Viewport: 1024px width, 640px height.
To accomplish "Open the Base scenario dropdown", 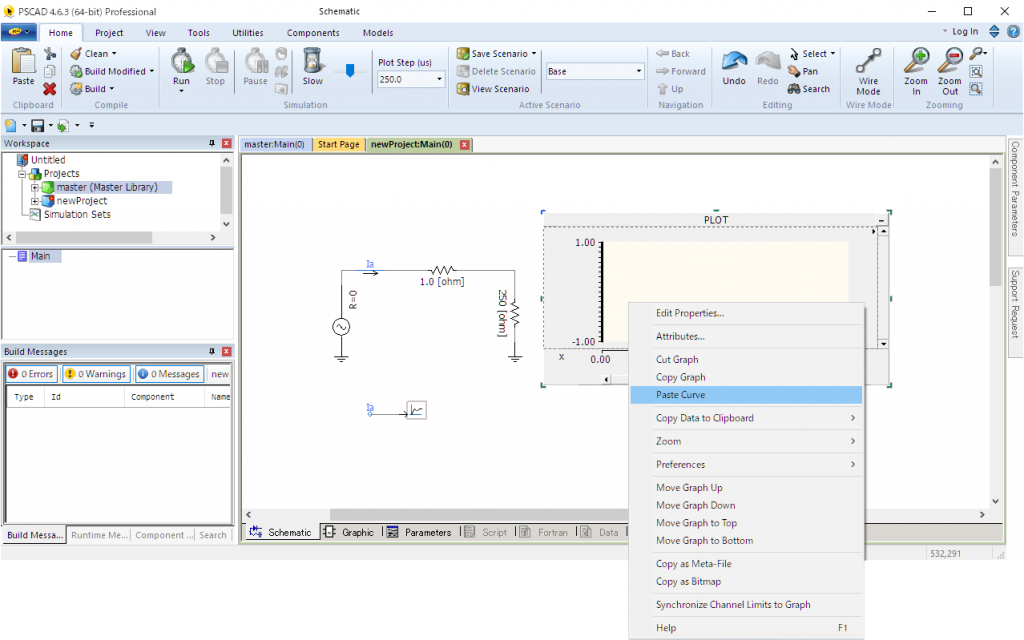I will 639,71.
